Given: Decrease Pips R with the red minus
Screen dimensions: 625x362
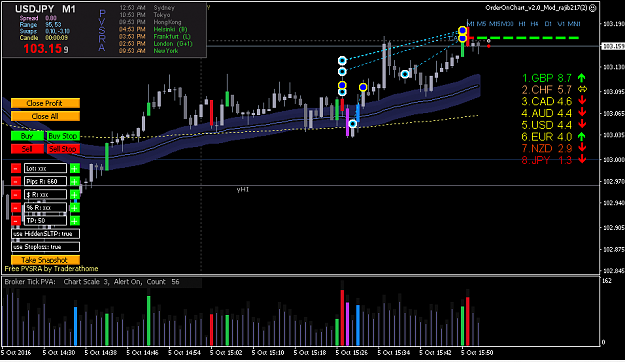Looking at the screenshot, I should (x=16, y=181).
